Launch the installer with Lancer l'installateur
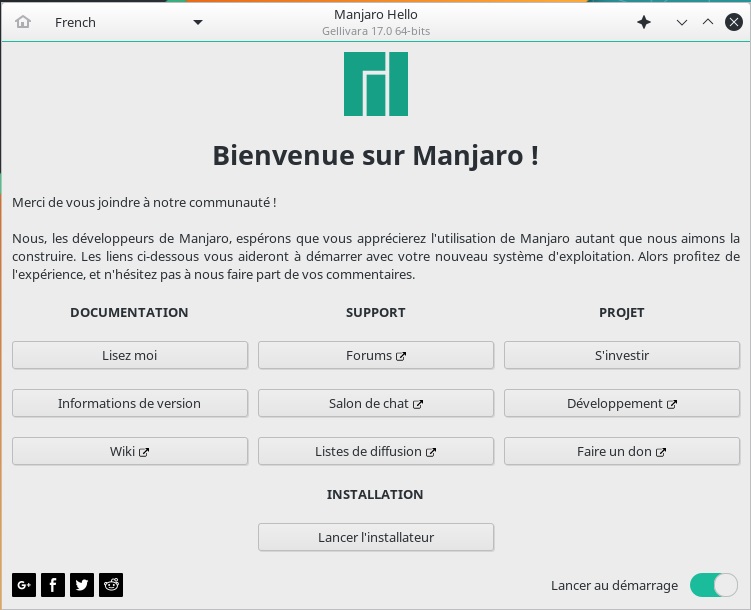 coord(376,537)
